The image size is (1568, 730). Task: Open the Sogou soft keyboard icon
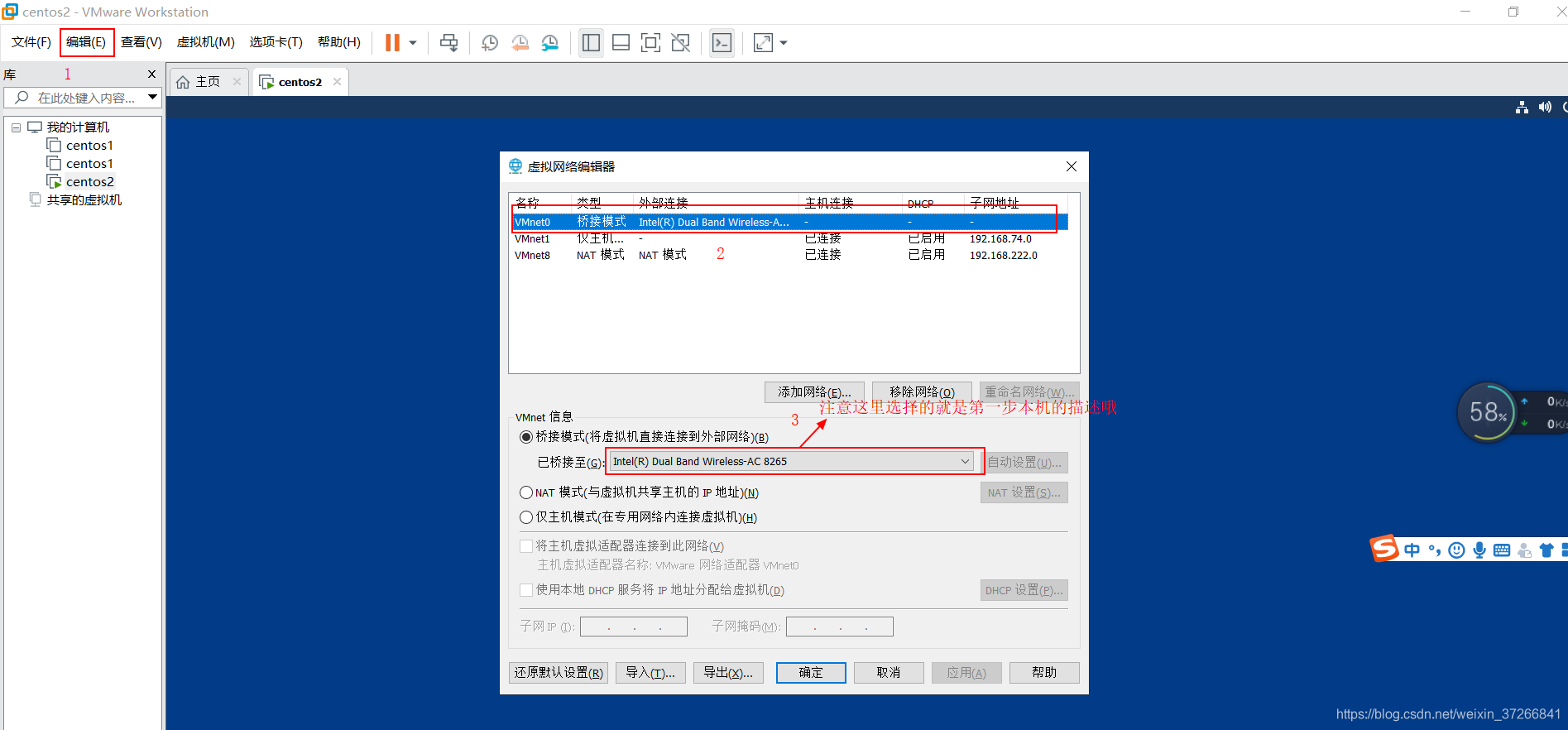coord(1502,550)
